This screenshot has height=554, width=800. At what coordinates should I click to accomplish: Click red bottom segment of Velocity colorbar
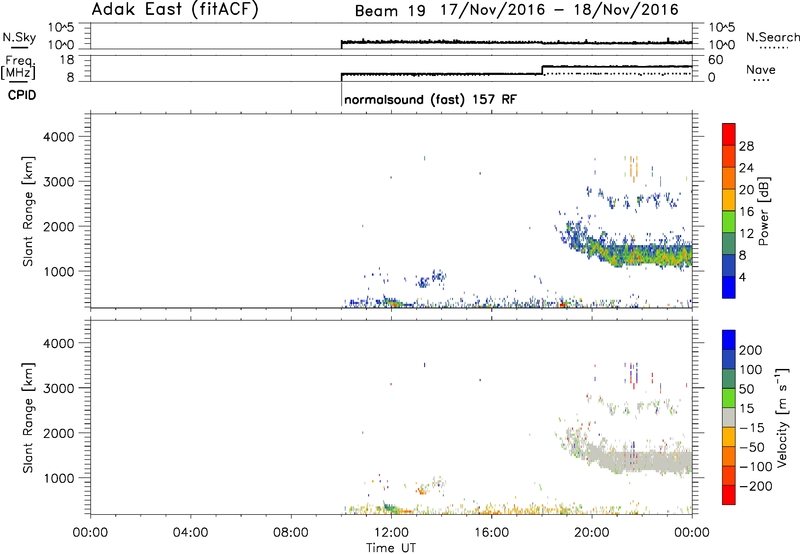pos(729,495)
